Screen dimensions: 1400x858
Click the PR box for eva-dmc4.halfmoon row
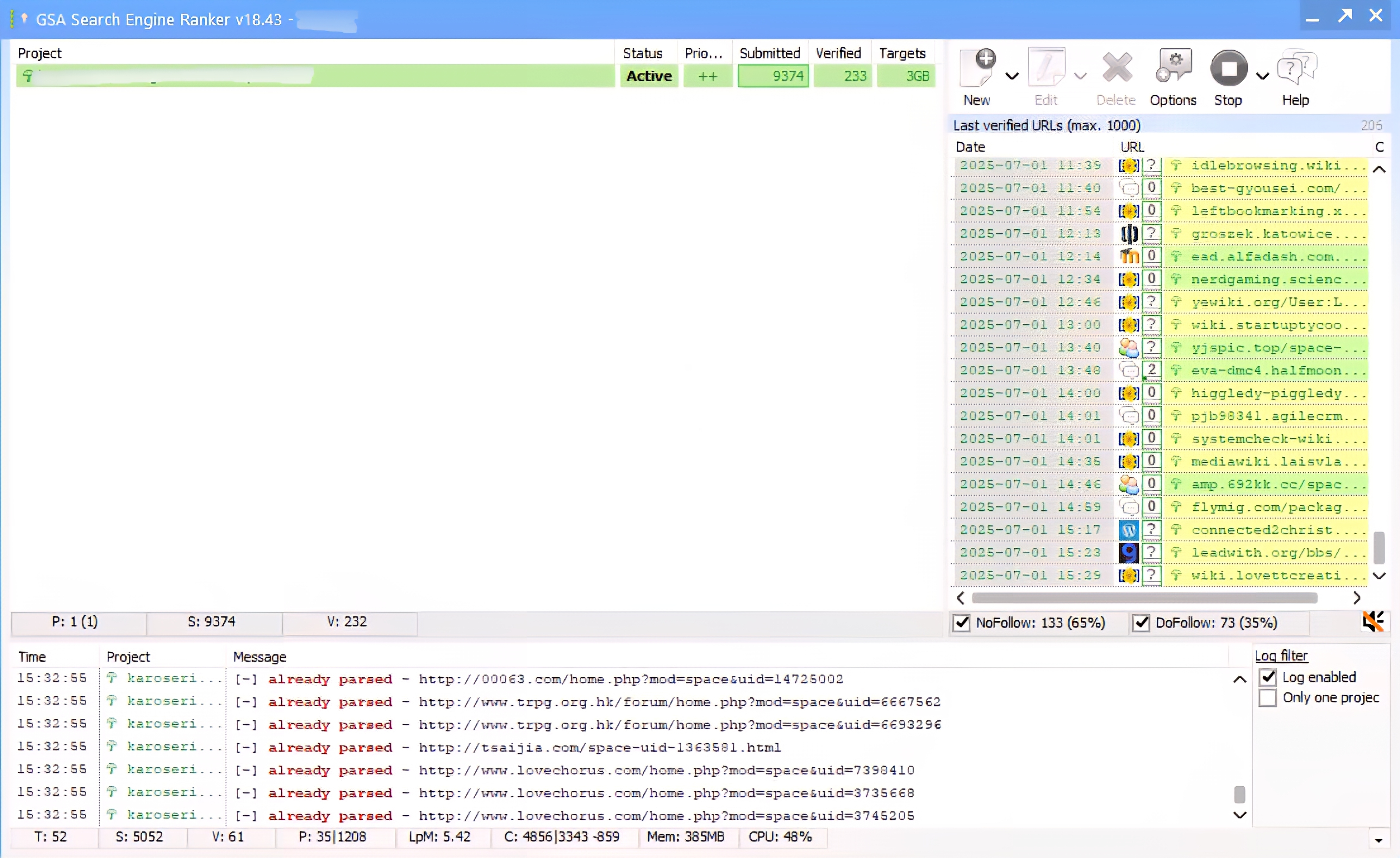click(x=1151, y=370)
